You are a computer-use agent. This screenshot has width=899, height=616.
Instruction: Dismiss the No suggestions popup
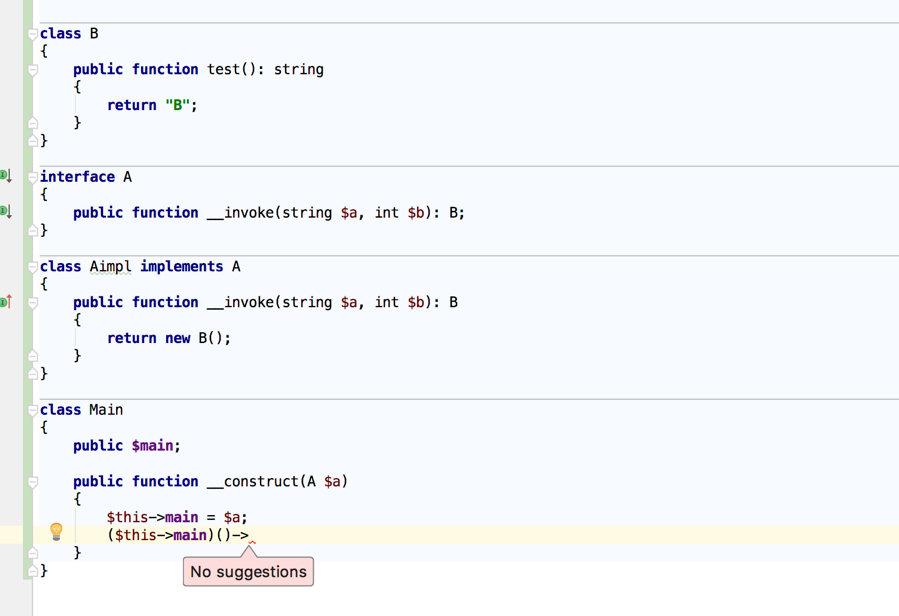[248, 571]
